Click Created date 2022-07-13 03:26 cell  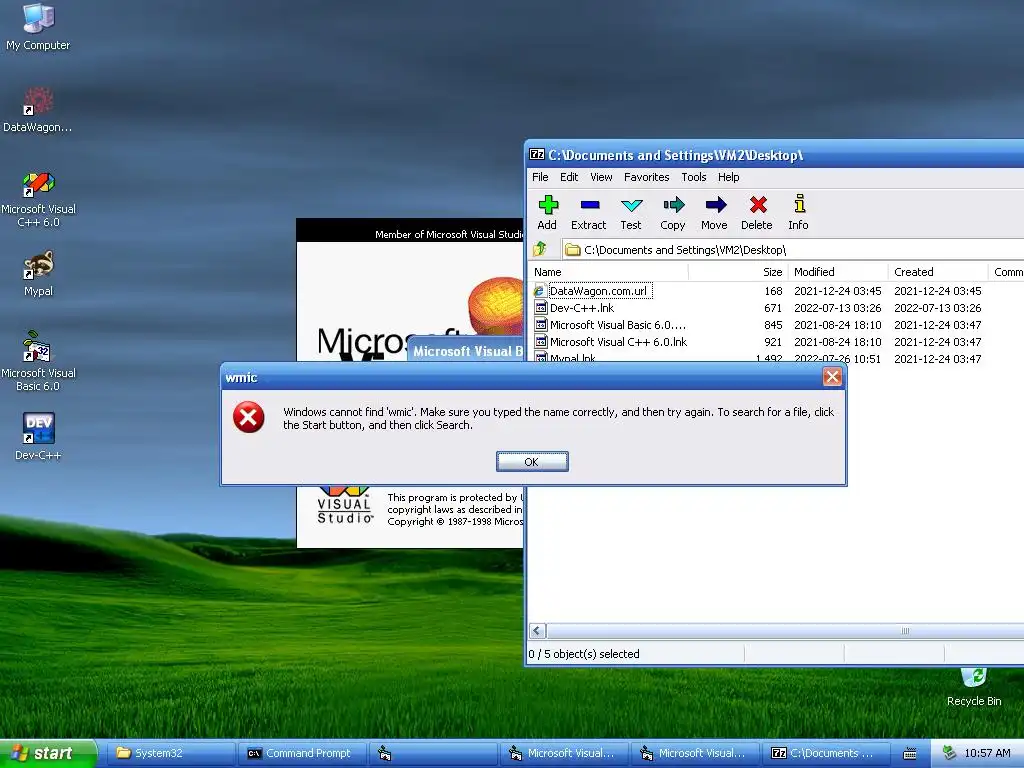(x=938, y=308)
